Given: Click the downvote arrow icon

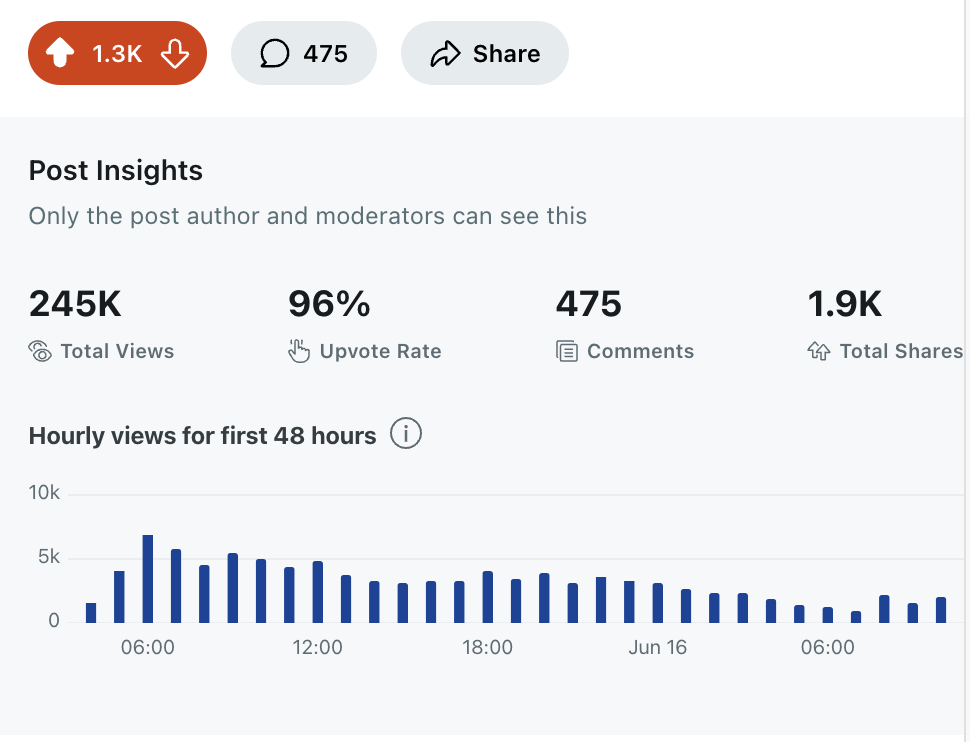Looking at the screenshot, I should click(x=174, y=54).
